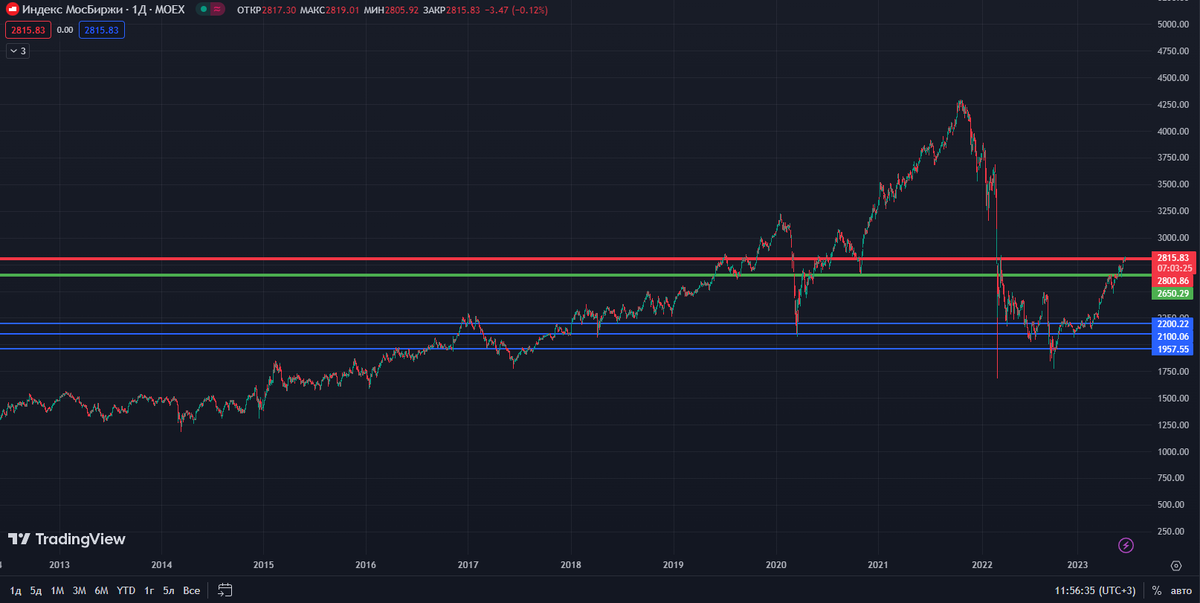Select the 1г time range
This screenshot has height=603, width=1200.
coord(149,590)
